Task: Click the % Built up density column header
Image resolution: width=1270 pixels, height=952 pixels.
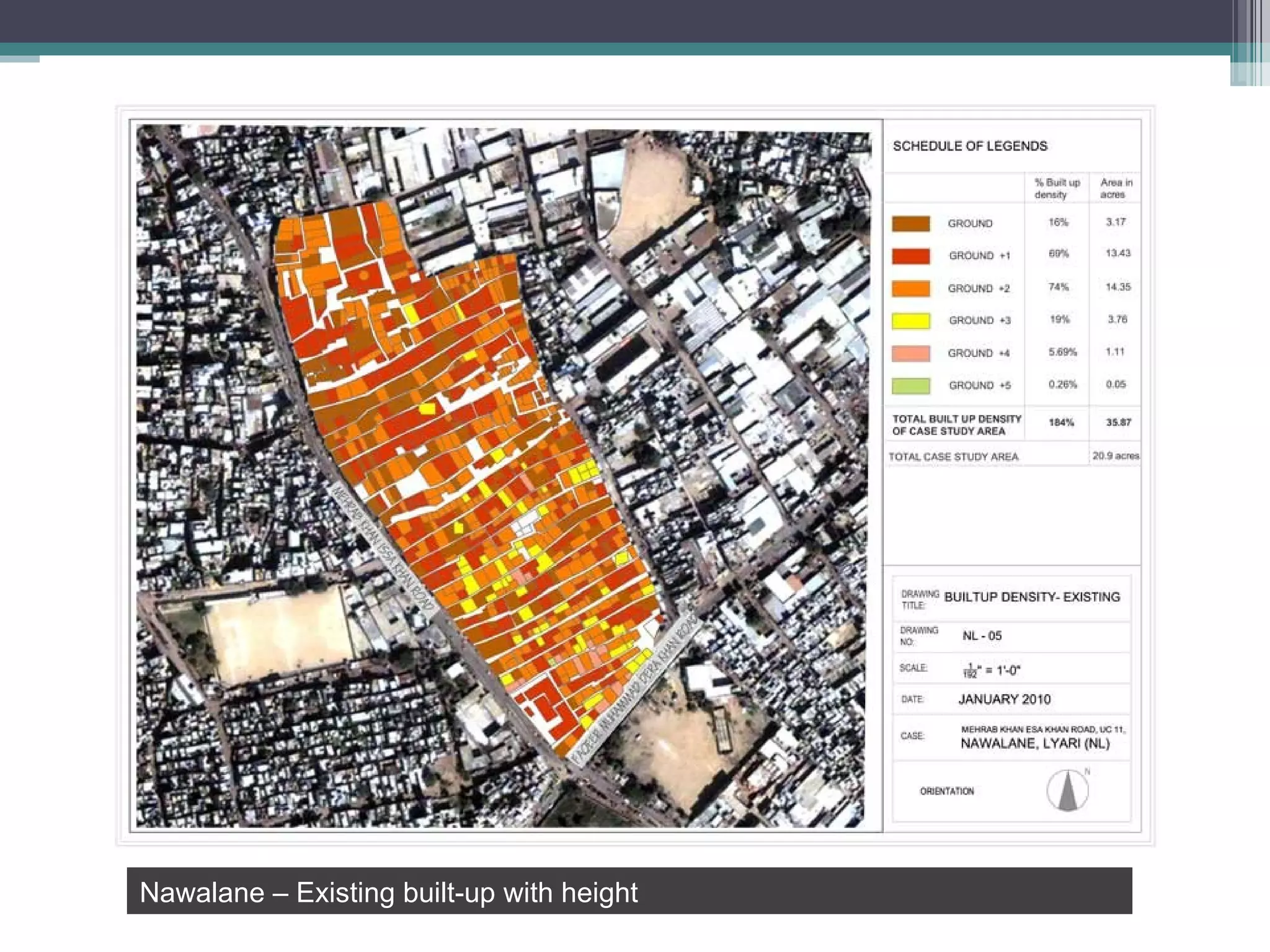Action: coord(1057,188)
